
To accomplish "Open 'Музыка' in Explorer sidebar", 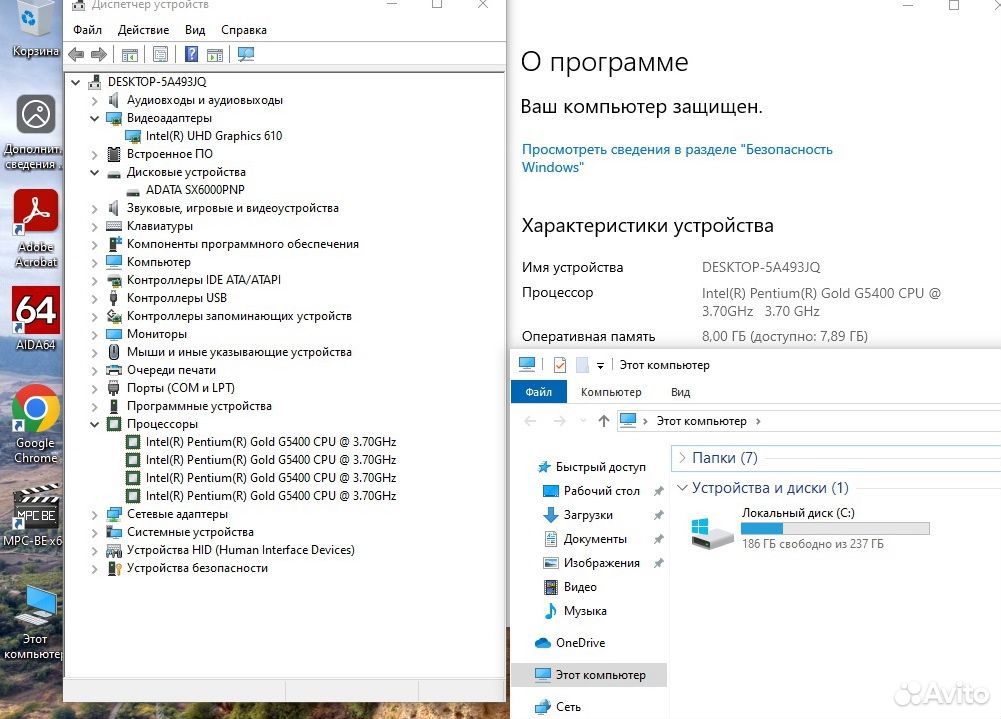I will [575, 611].
